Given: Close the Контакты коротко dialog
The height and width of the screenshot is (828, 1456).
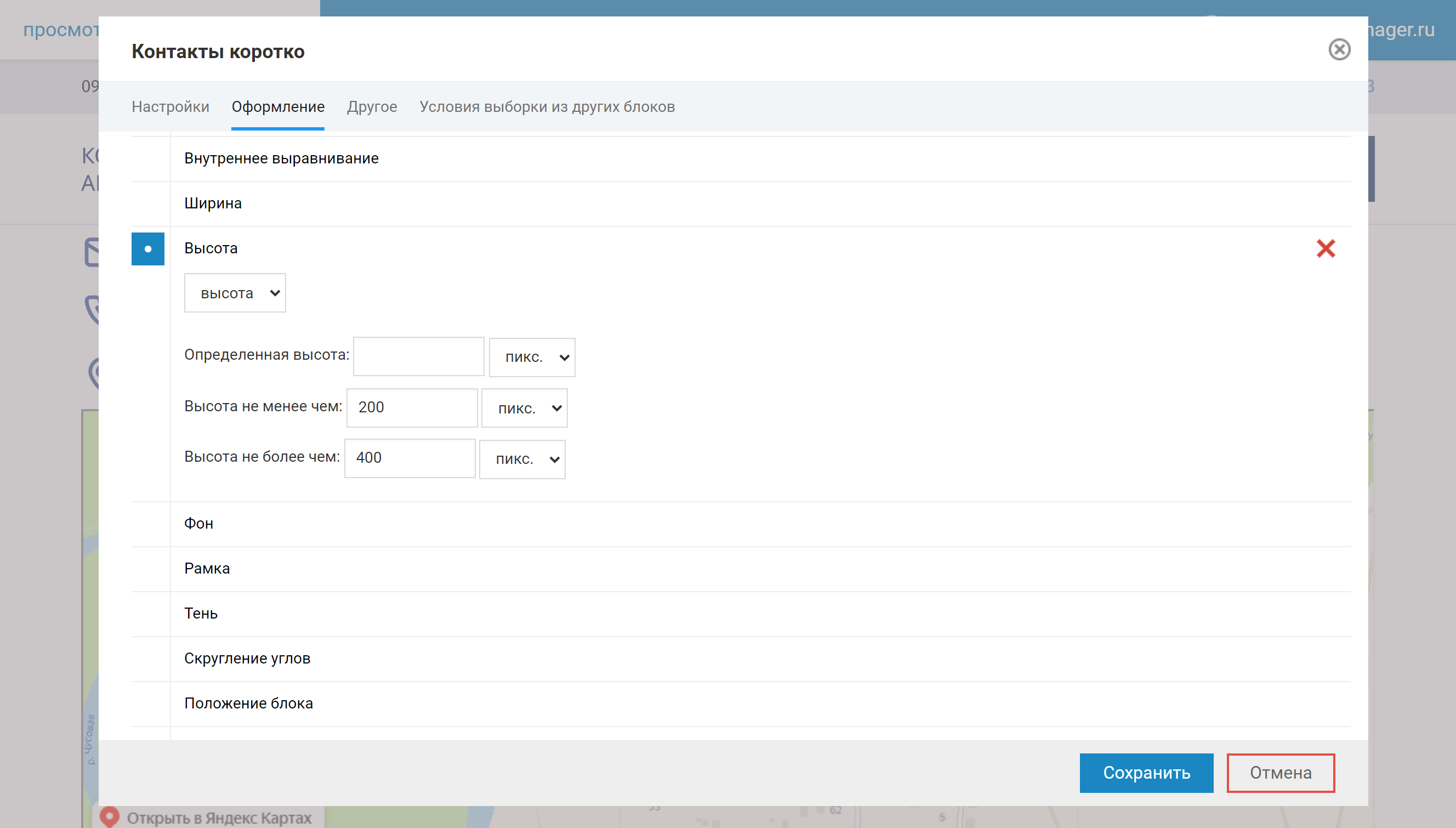Looking at the screenshot, I should [x=1339, y=49].
